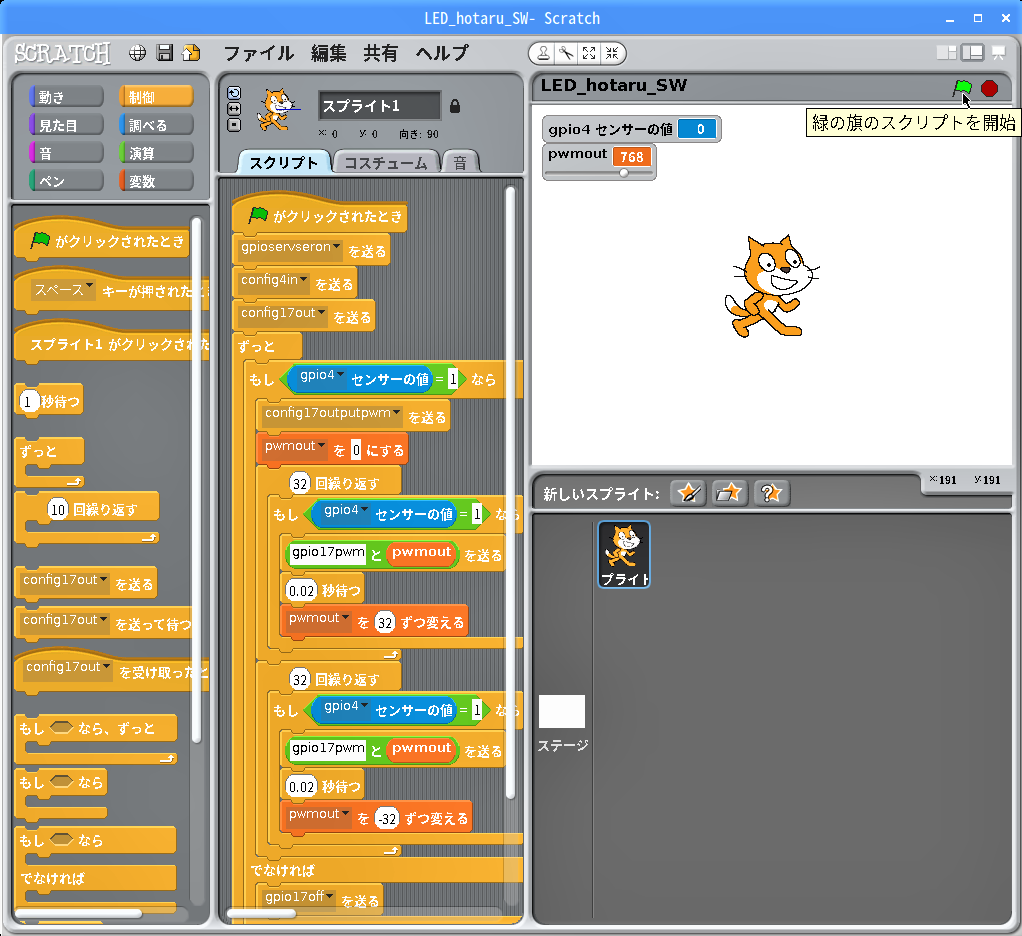
Task: Click the globe language icon
Action: (137, 53)
